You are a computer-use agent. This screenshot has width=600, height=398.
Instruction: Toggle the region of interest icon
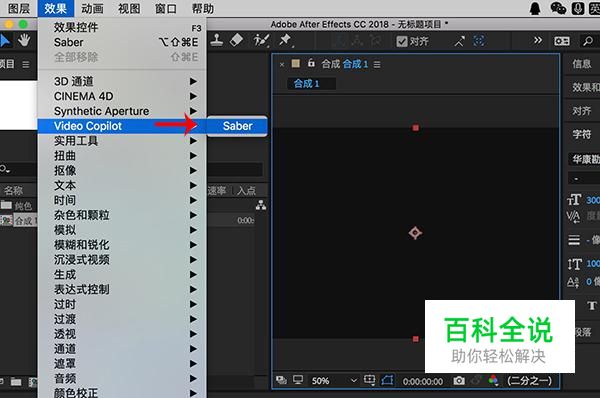click(x=369, y=380)
